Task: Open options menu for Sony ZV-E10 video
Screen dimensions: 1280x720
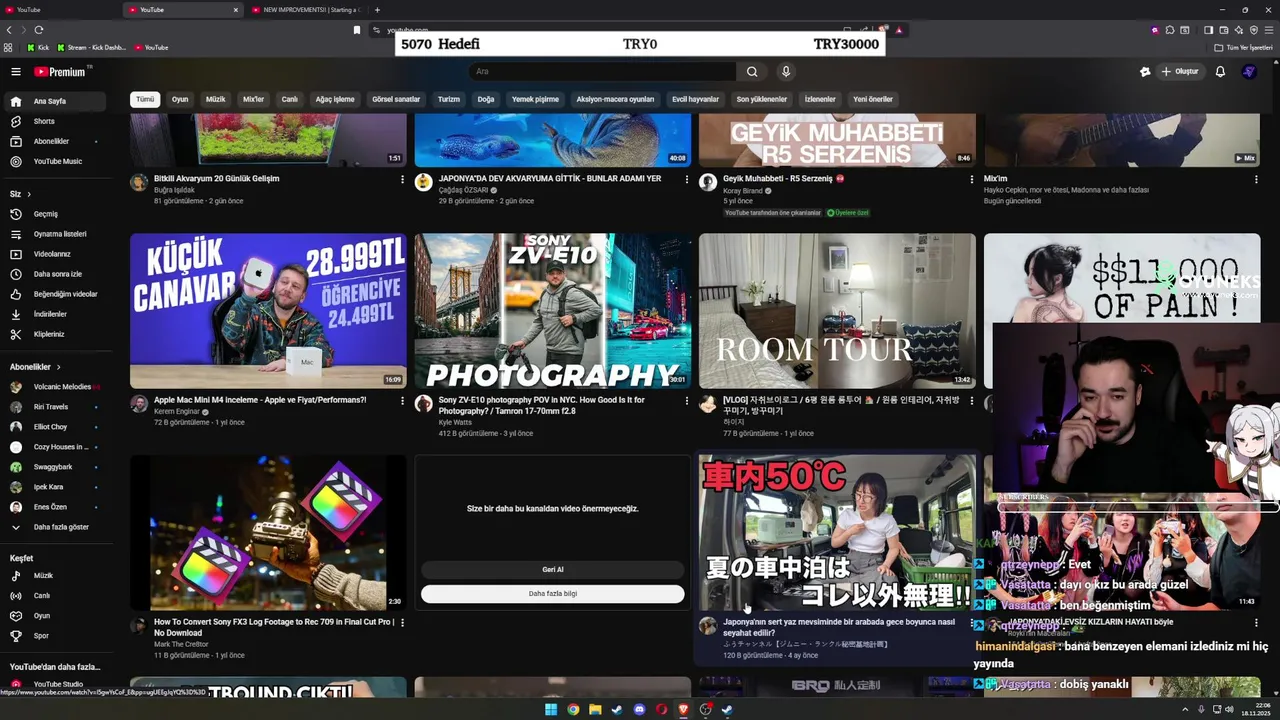Action: (686, 400)
